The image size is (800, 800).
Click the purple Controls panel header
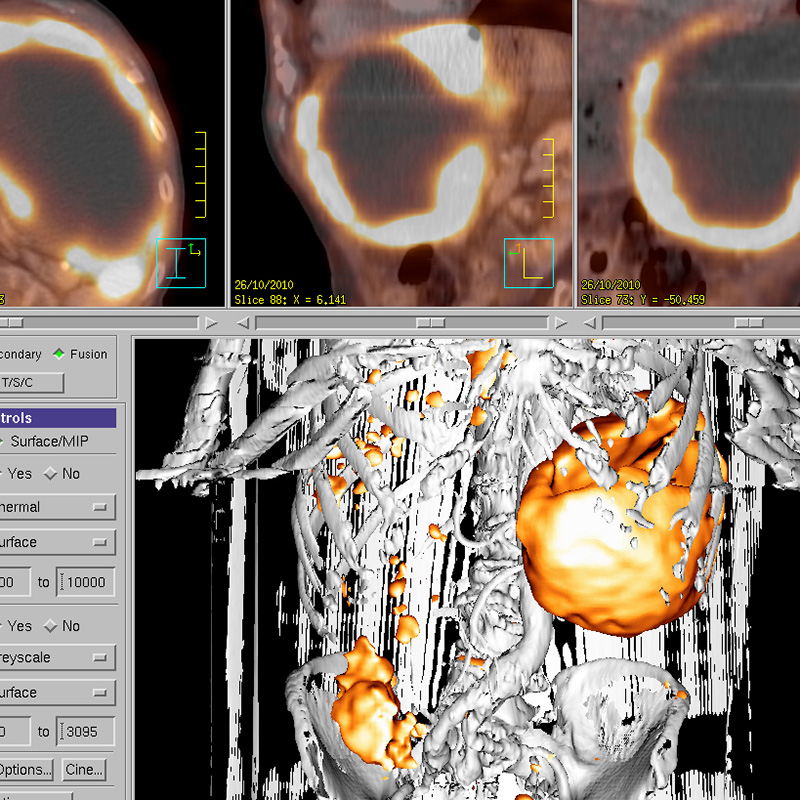pos(58,418)
